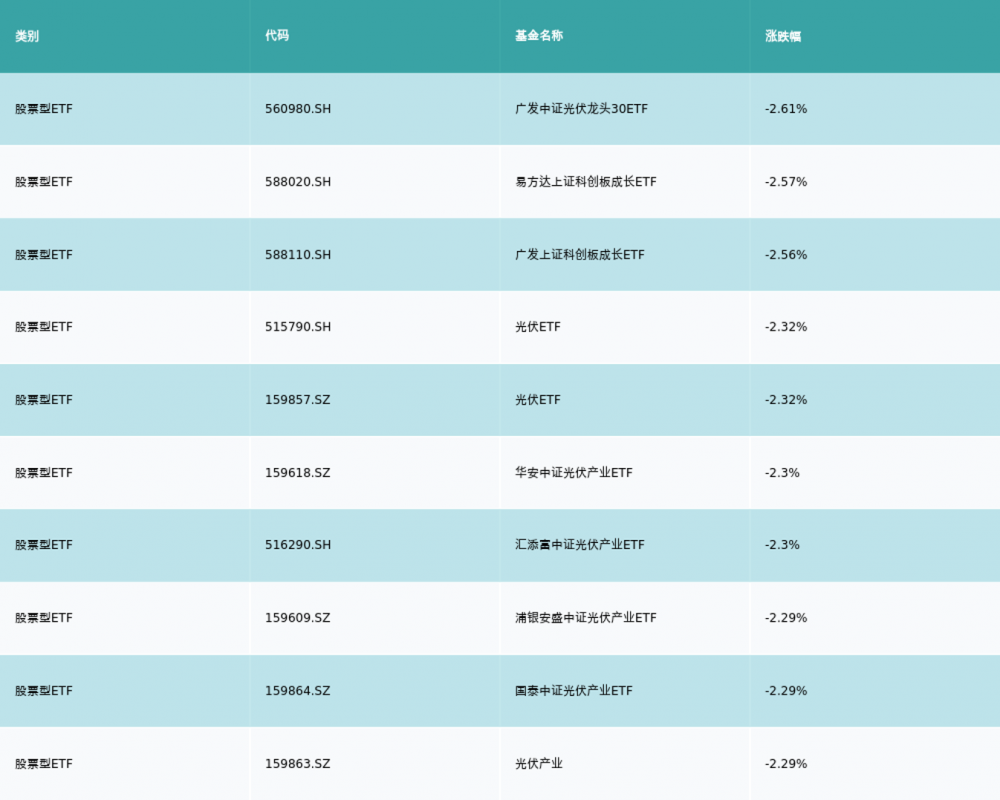Viewport: 1000px width, 800px height.
Task: Click 股票型ETF in the 159857.SZ row
Action: click(44, 400)
